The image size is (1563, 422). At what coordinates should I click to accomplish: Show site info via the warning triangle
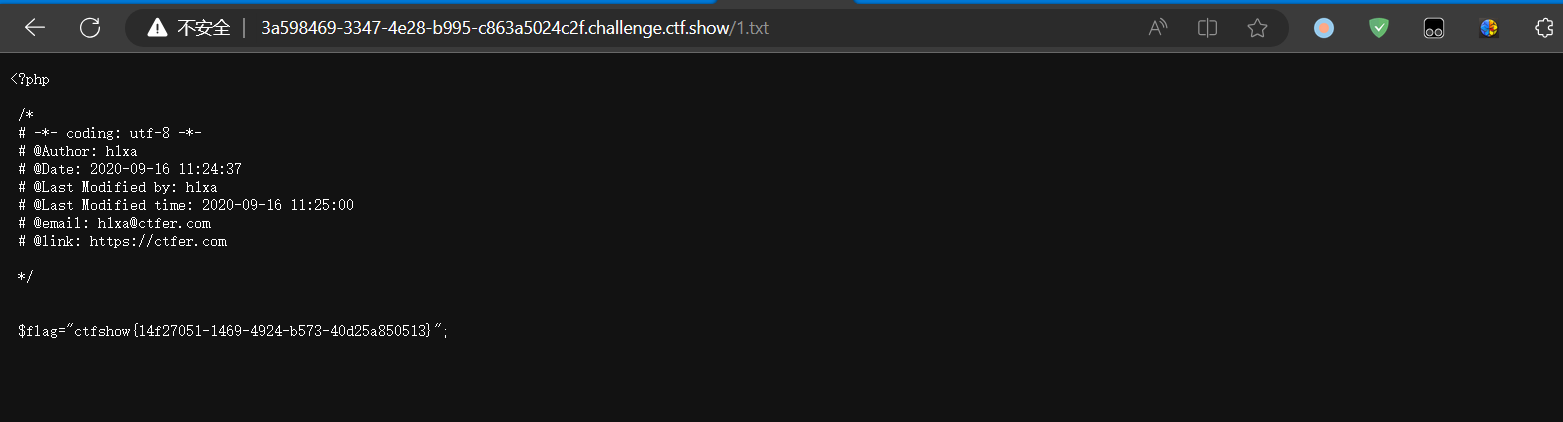pos(157,28)
